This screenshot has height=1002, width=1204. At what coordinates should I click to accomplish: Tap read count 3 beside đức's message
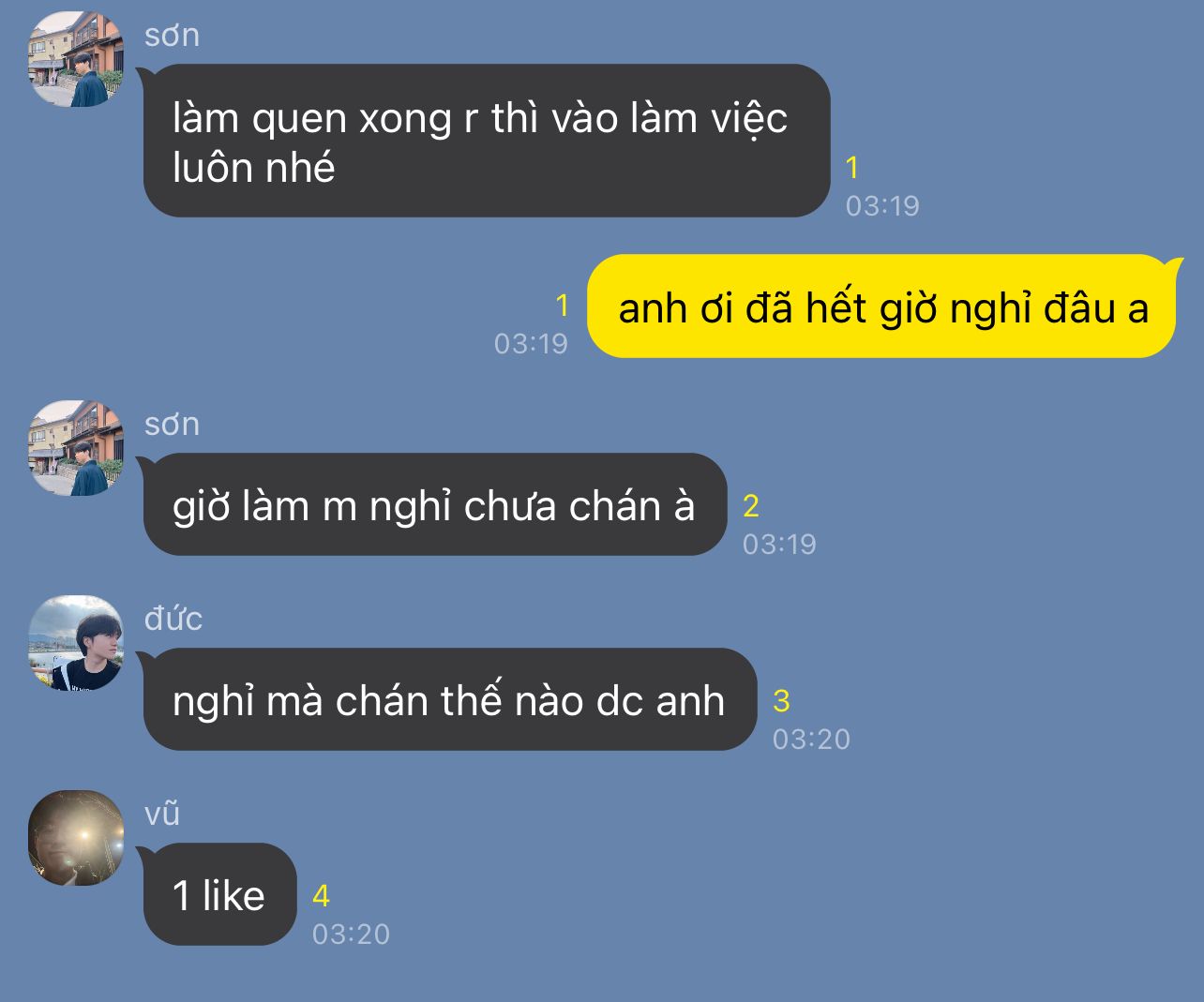[x=781, y=701]
